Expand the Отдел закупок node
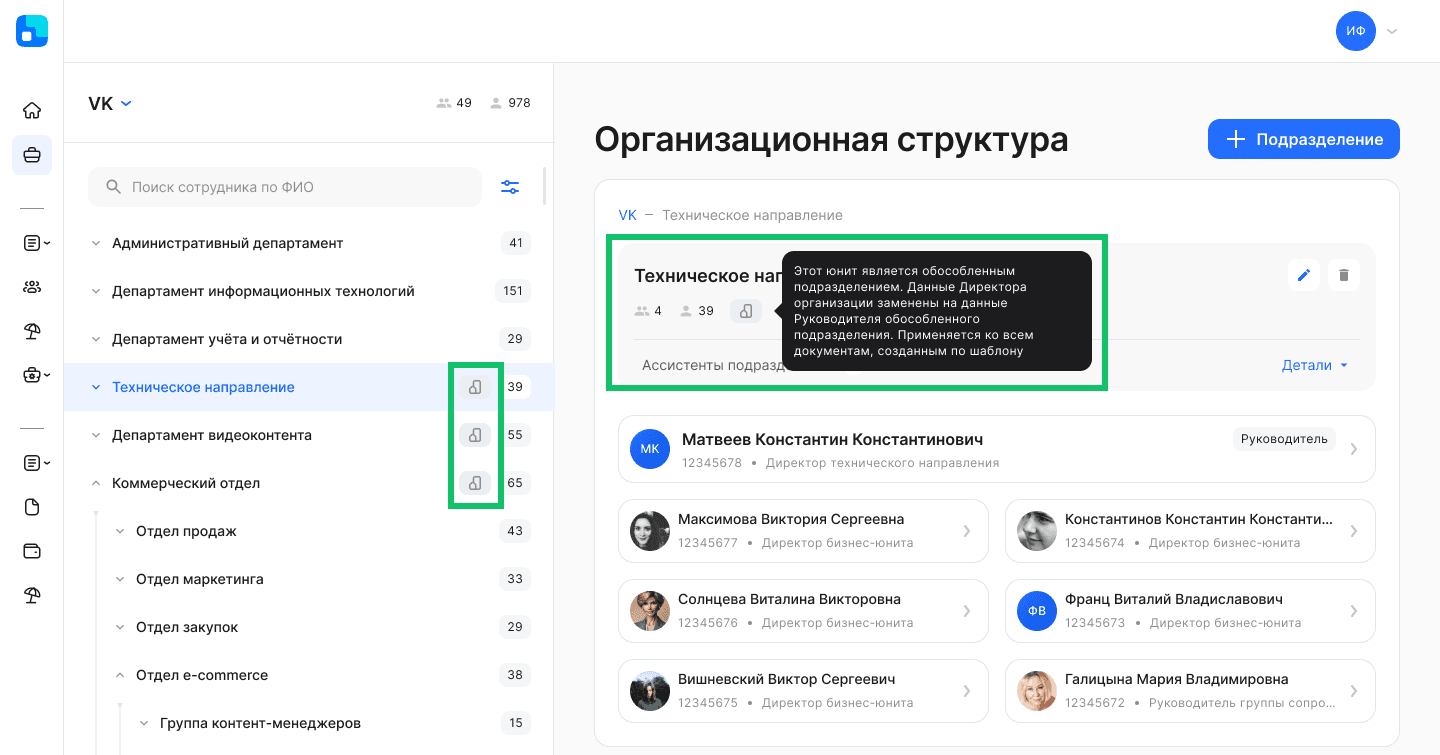 tap(120, 627)
